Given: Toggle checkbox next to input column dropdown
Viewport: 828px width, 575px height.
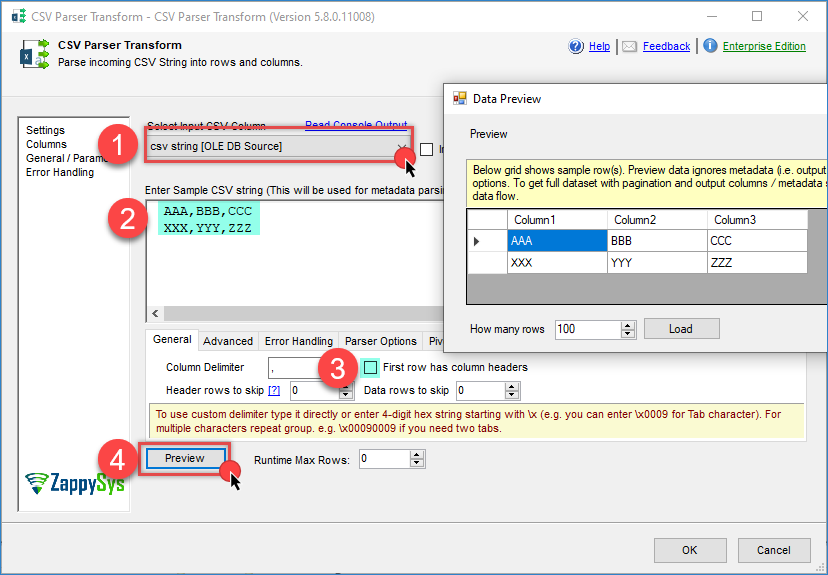Looking at the screenshot, I should pos(427,149).
